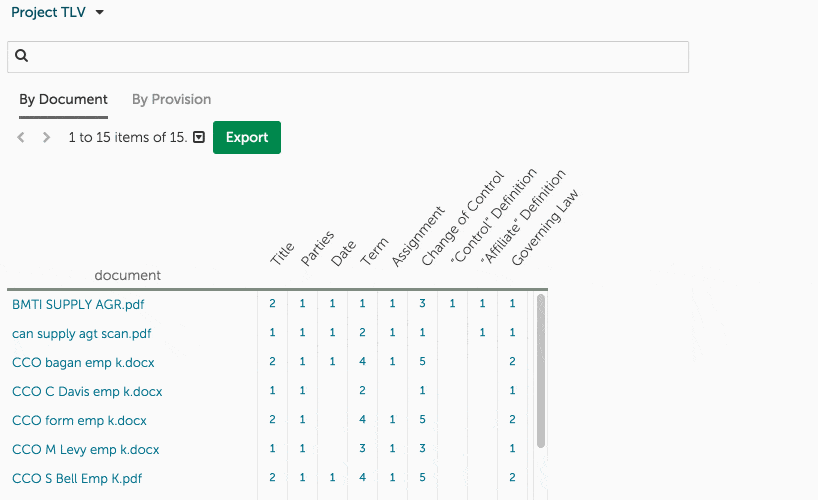818x500 pixels.
Task: Select the Date column header
Action: click(343, 254)
